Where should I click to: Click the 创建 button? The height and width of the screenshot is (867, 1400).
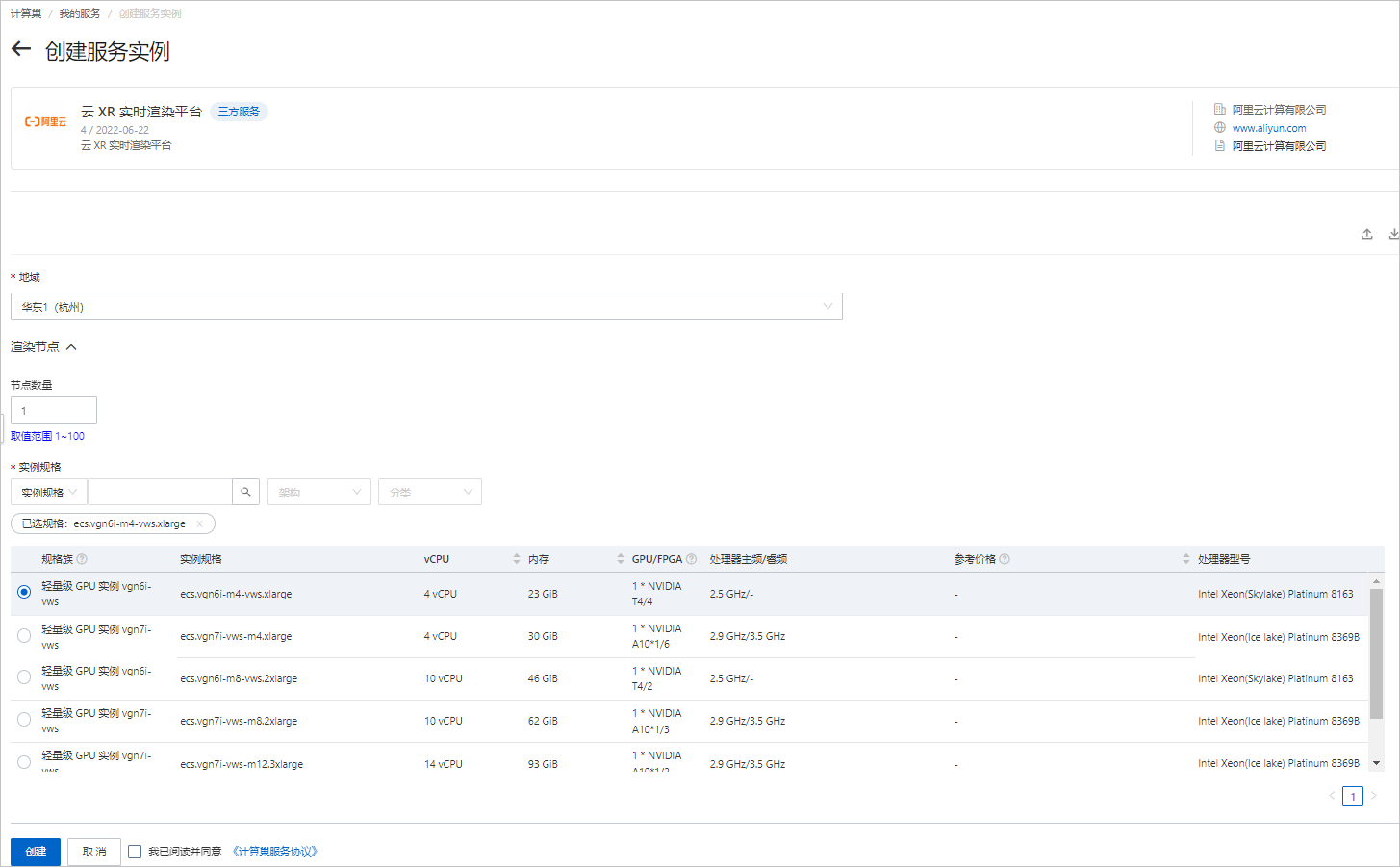(x=36, y=852)
